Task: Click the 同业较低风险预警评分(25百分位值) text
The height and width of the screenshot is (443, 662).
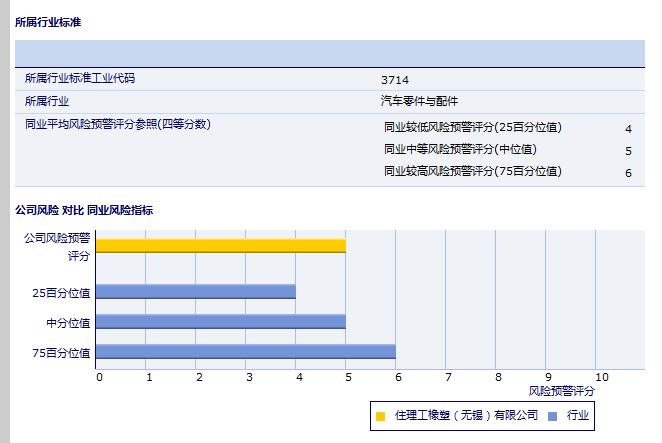Action: 472,128
